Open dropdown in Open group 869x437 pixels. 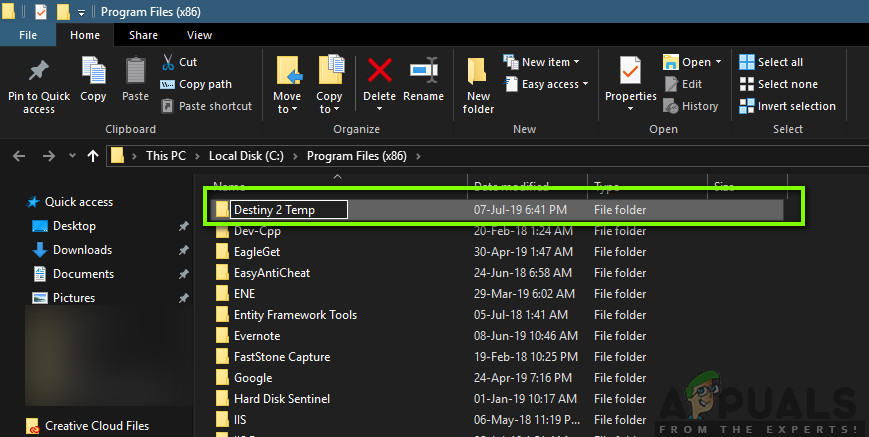coord(718,62)
